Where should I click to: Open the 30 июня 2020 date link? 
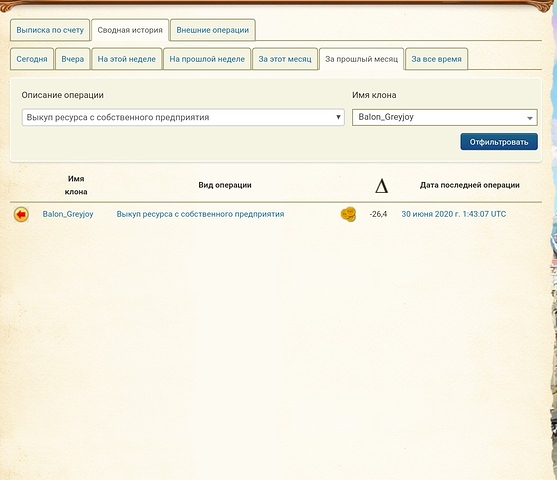[454, 214]
